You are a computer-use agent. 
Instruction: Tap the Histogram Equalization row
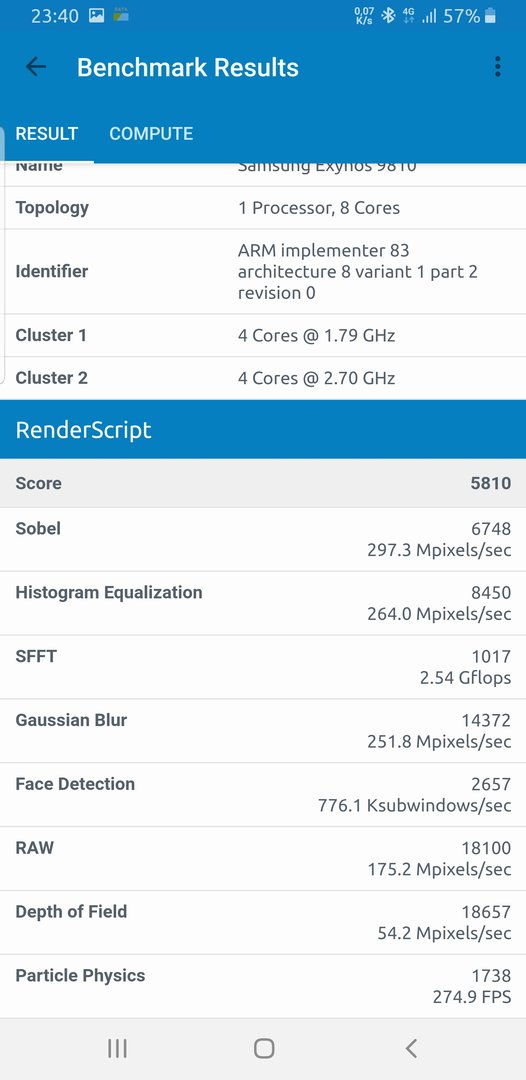pos(263,603)
